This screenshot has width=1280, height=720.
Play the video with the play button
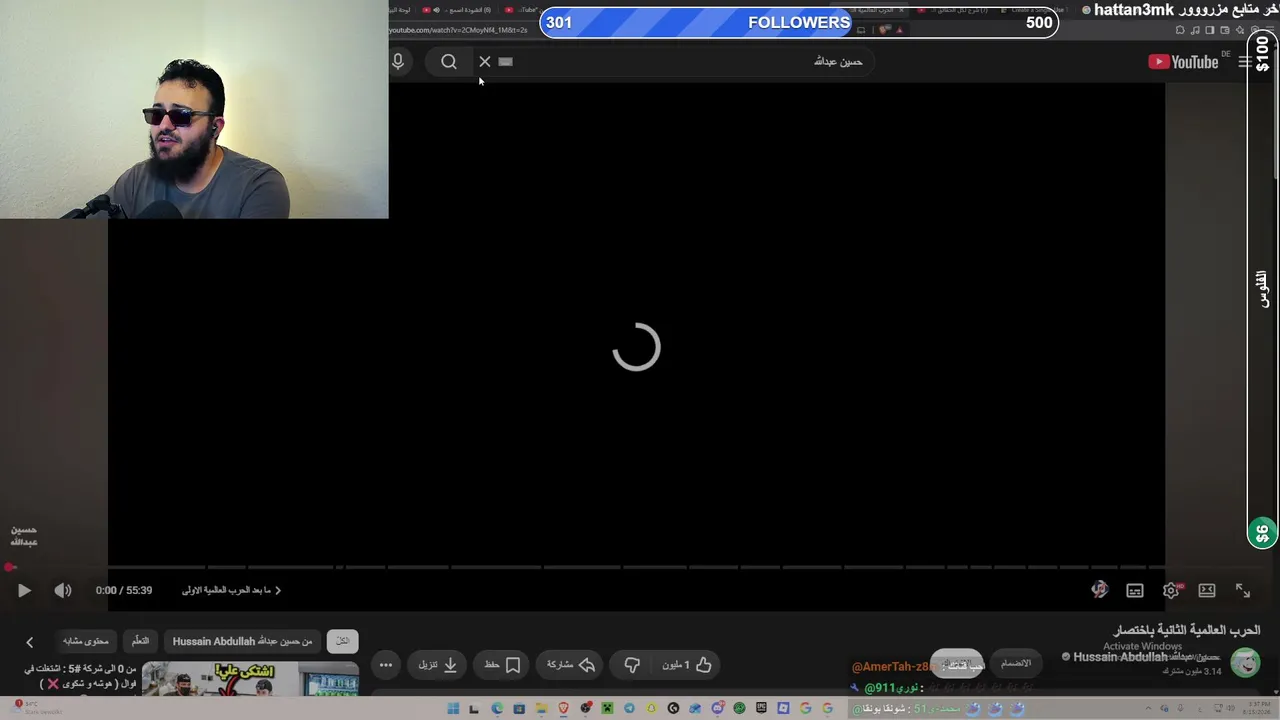24,591
